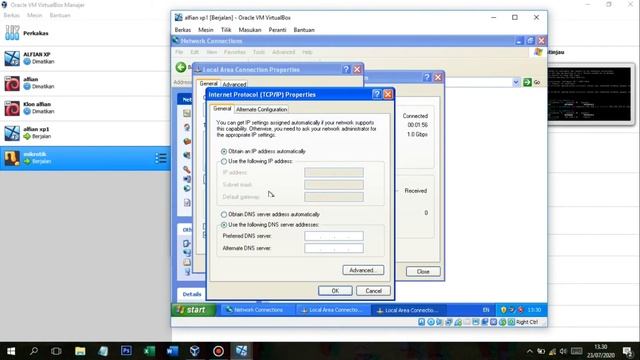The width and height of the screenshot is (640, 360).
Task: Open the network icon in system tray
Action: [x=552, y=351]
